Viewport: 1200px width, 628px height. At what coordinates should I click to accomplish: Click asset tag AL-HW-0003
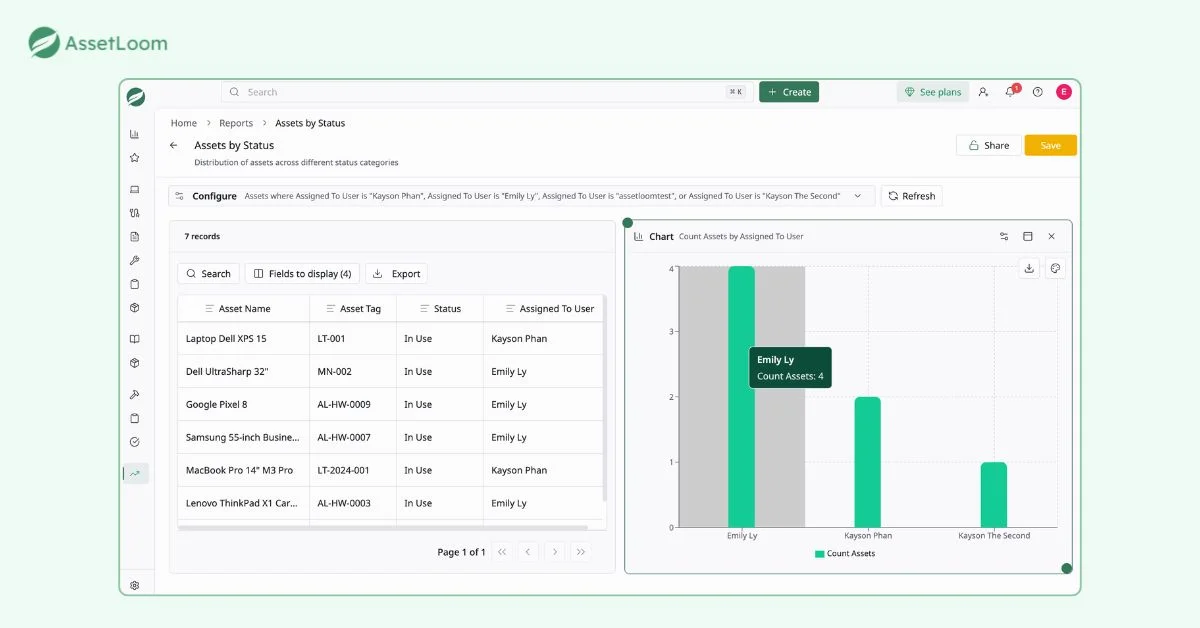344,503
